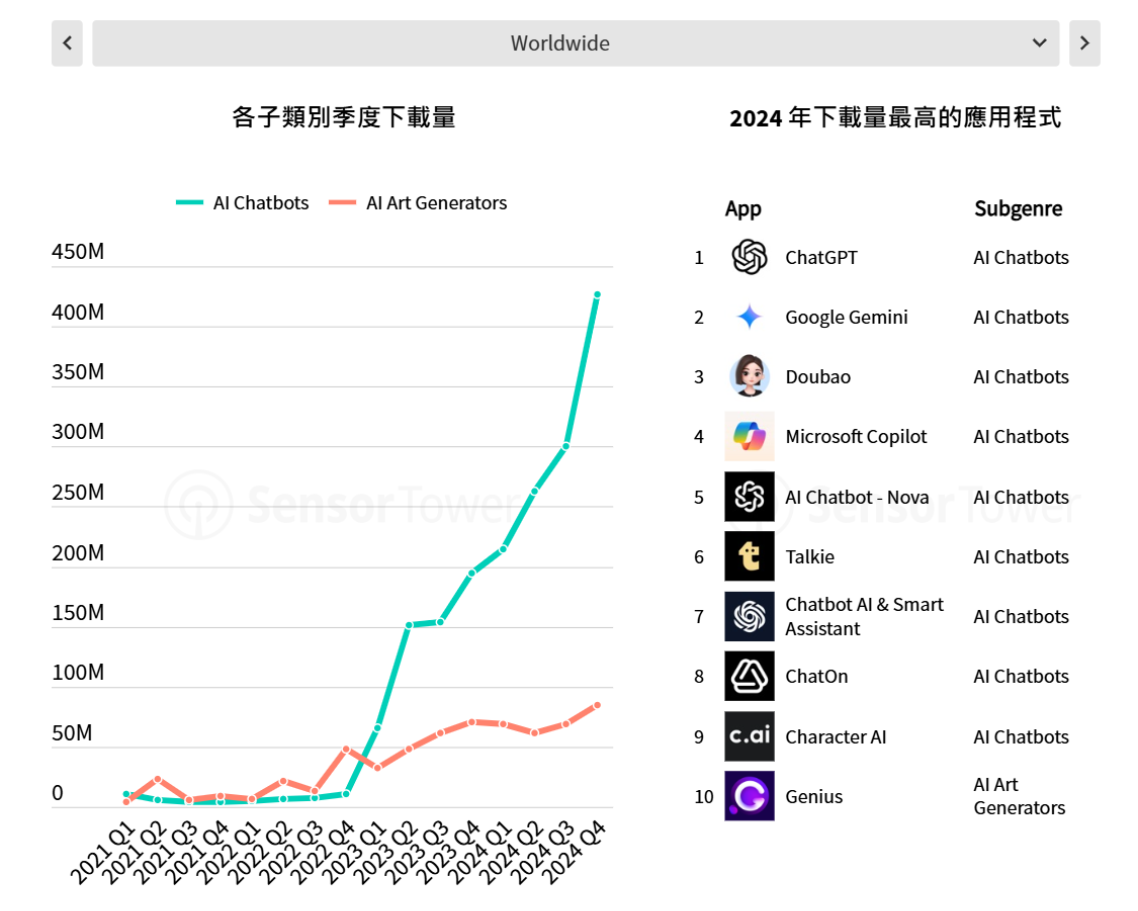Image resolution: width=1138 pixels, height=911 pixels.
Task: Toggle the AI Art Generators legend series
Action: click(x=419, y=203)
